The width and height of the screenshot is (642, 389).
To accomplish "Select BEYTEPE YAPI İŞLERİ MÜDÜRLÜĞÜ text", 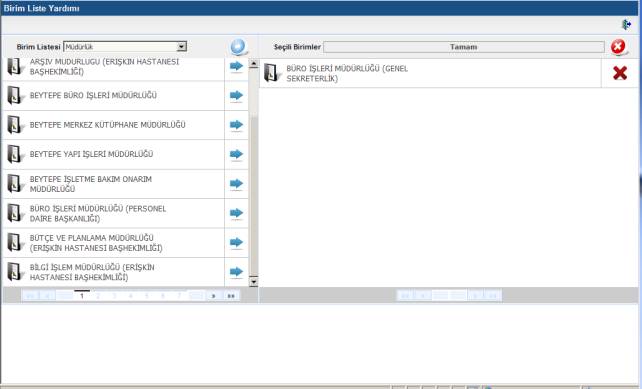I will point(91,154).
